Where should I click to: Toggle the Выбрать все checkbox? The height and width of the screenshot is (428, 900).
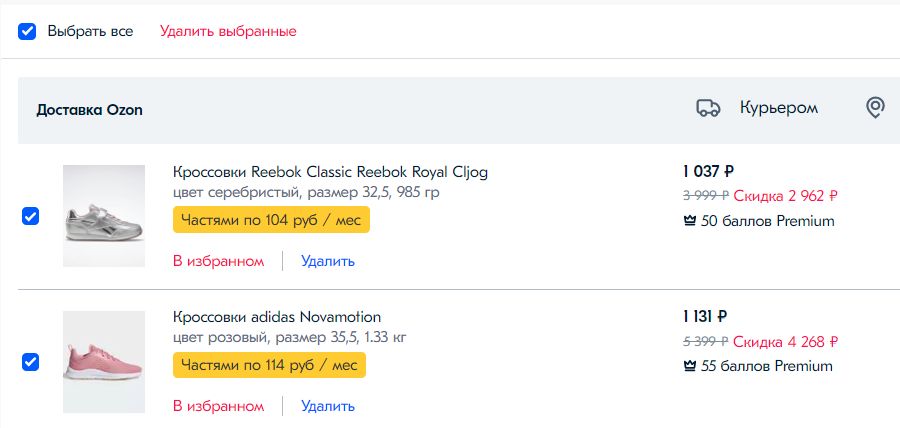tap(27, 31)
